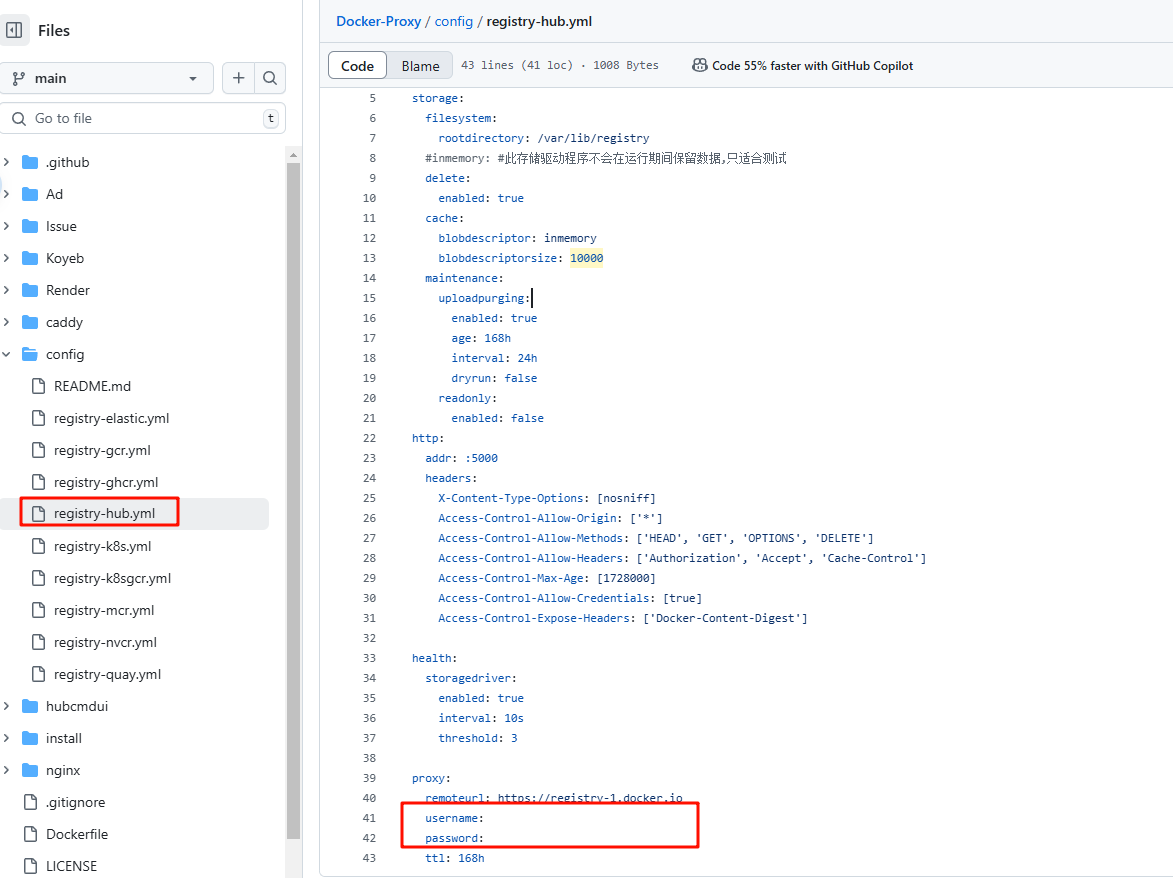Click the add file plus icon
The image size is (1173, 878).
click(238, 78)
